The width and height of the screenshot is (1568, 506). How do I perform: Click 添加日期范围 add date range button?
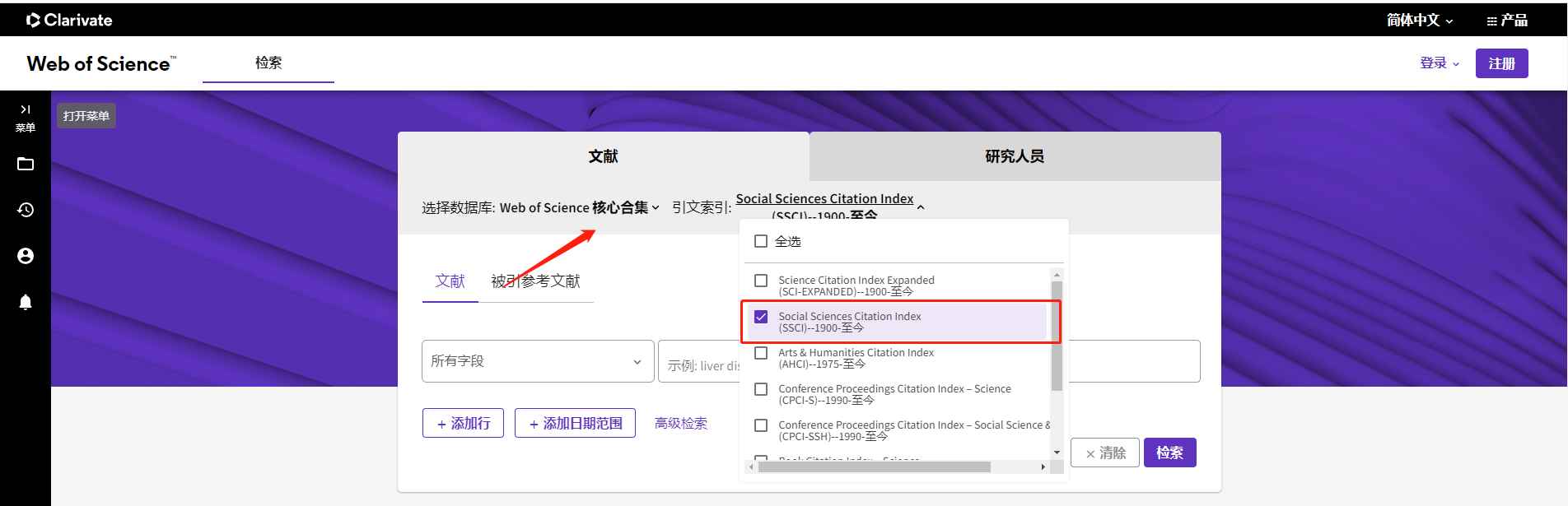[x=575, y=423]
